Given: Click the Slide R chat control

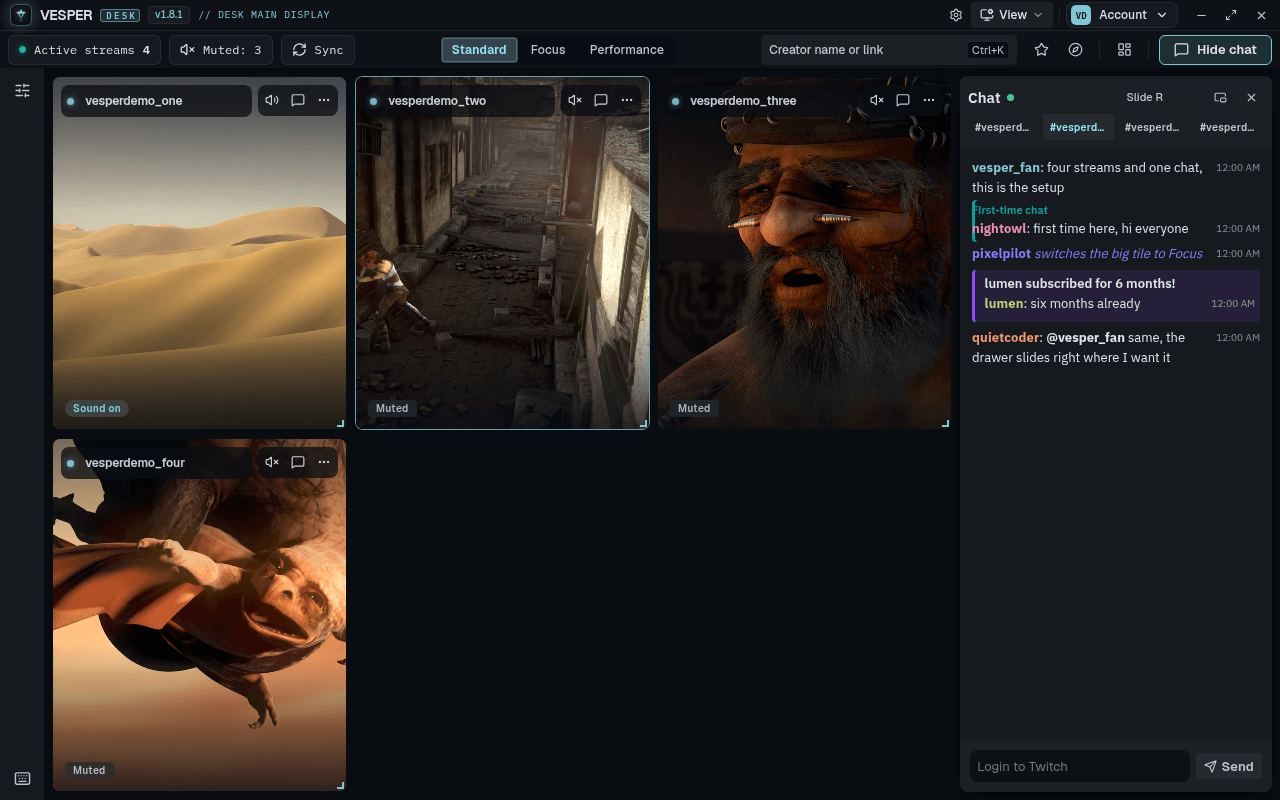Looking at the screenshot, I should click(1145, 98).
